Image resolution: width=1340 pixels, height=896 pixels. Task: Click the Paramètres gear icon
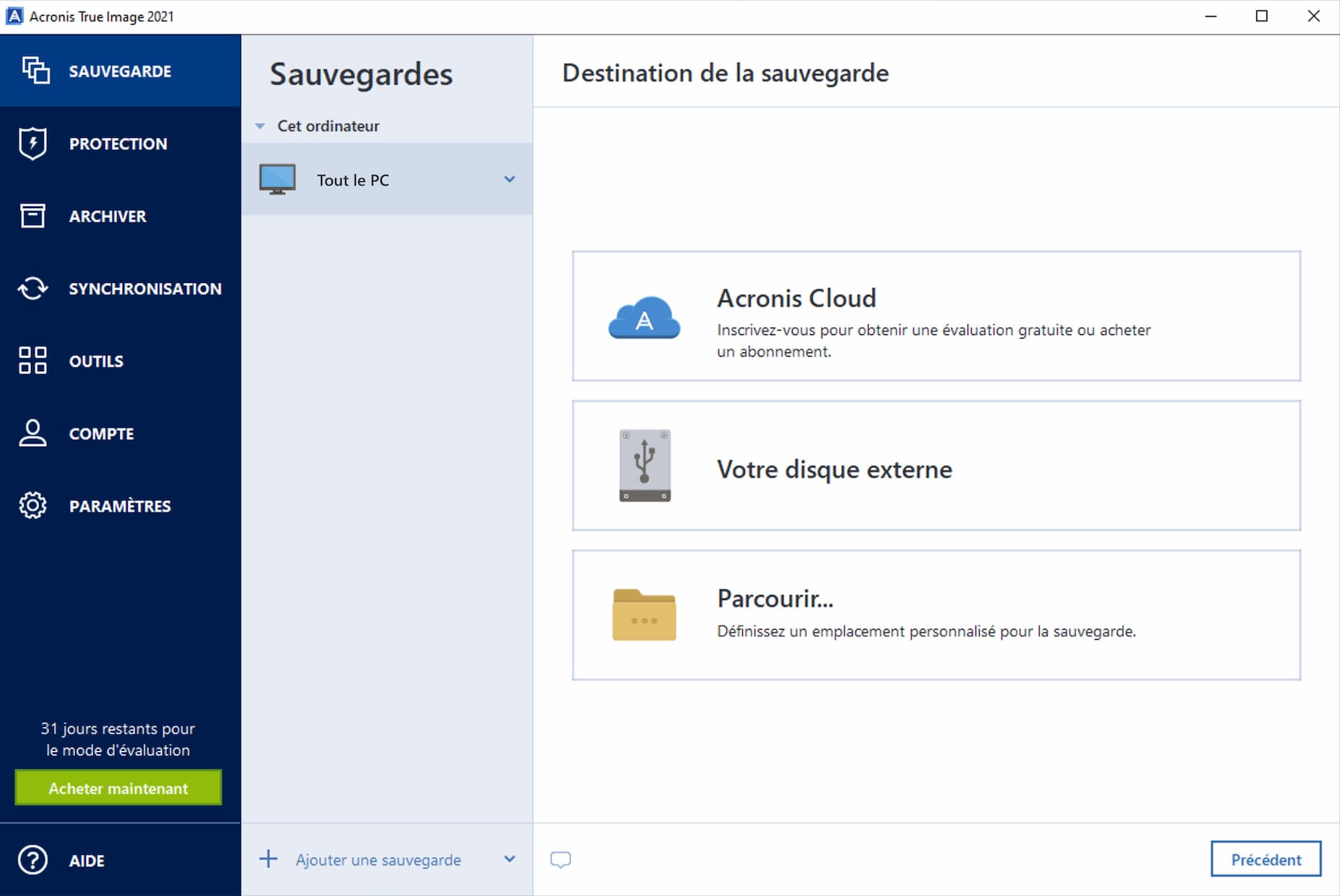(32, 505)
